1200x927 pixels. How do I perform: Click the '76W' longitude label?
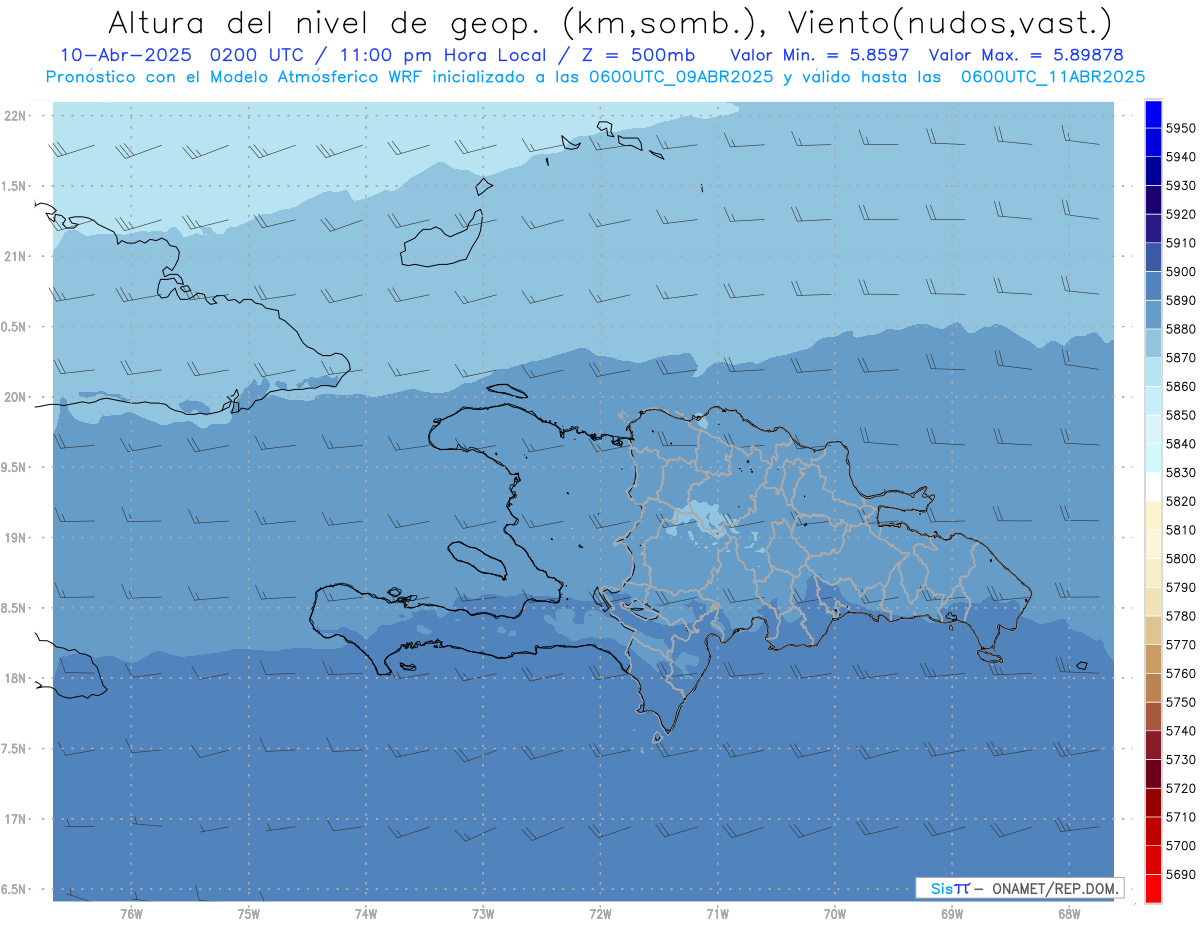(x=131, y=913)
